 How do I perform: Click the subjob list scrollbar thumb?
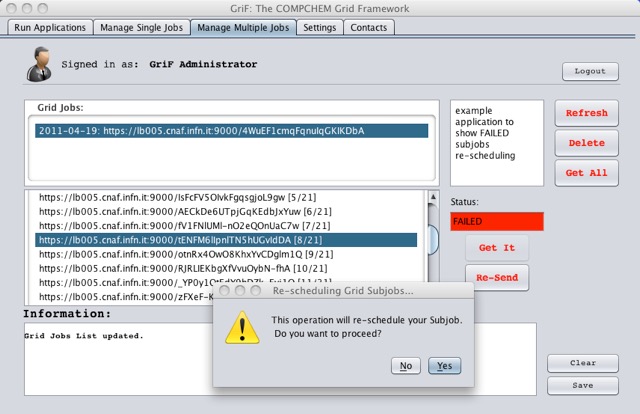point(433,240)
